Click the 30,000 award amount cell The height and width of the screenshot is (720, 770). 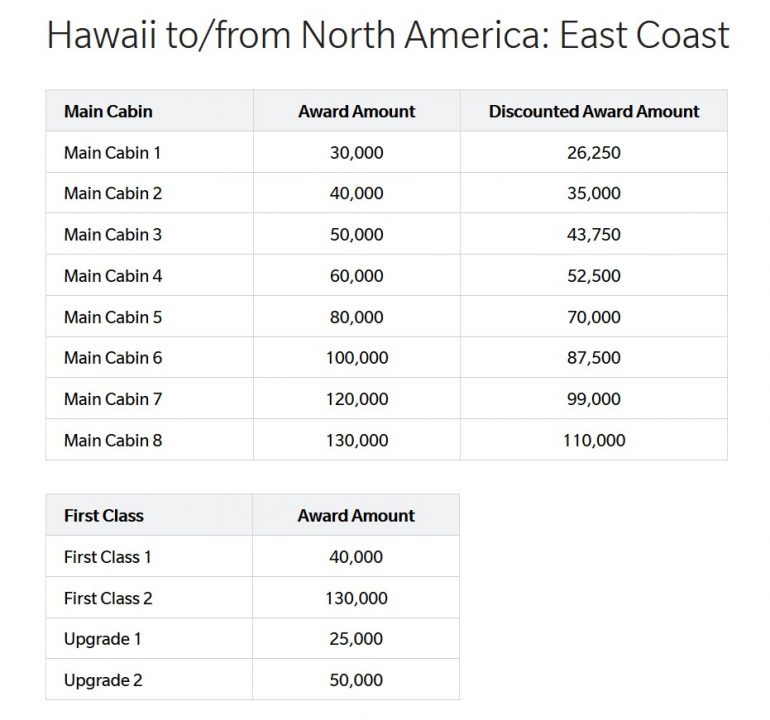pyautogui.click(x=356, y=153)
